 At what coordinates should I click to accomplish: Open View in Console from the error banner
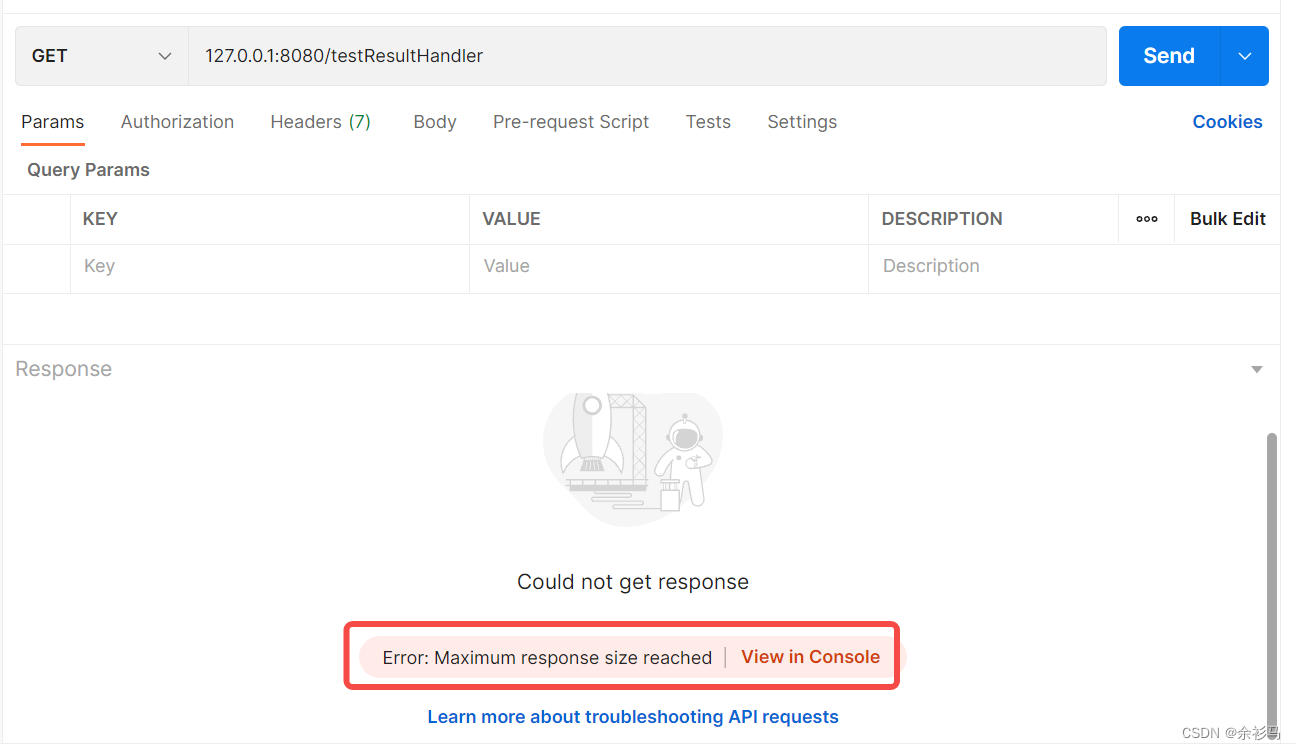pos(810,657)
